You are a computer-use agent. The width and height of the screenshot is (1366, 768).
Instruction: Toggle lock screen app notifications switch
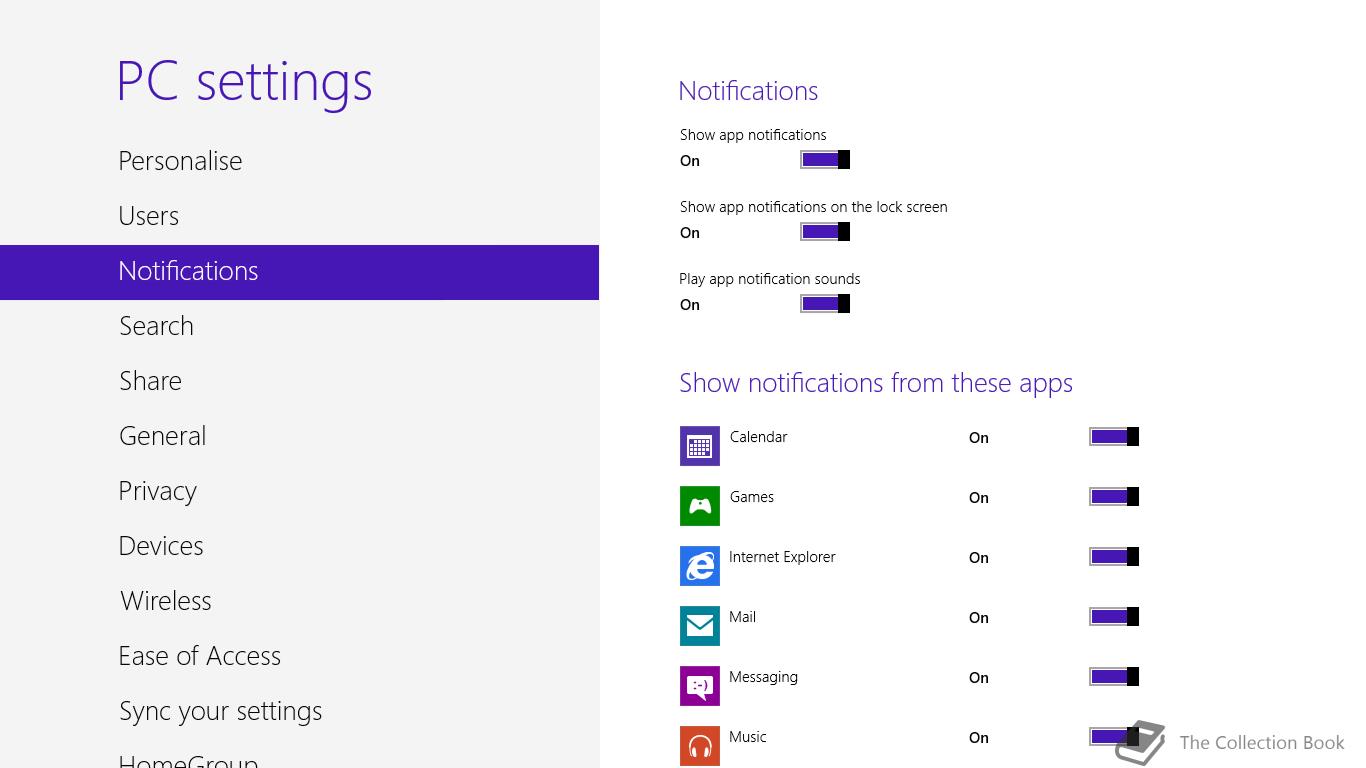825,232
